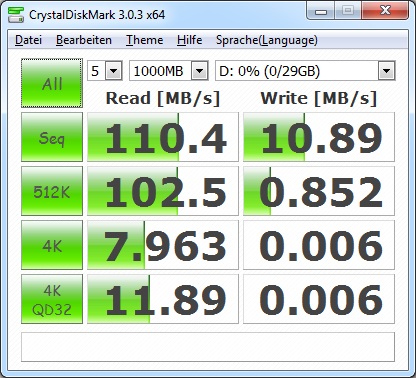This screenshot has height=378, width=416.
Task: Open the Sprache(Language) menu
Action: [x=267, y=40]
